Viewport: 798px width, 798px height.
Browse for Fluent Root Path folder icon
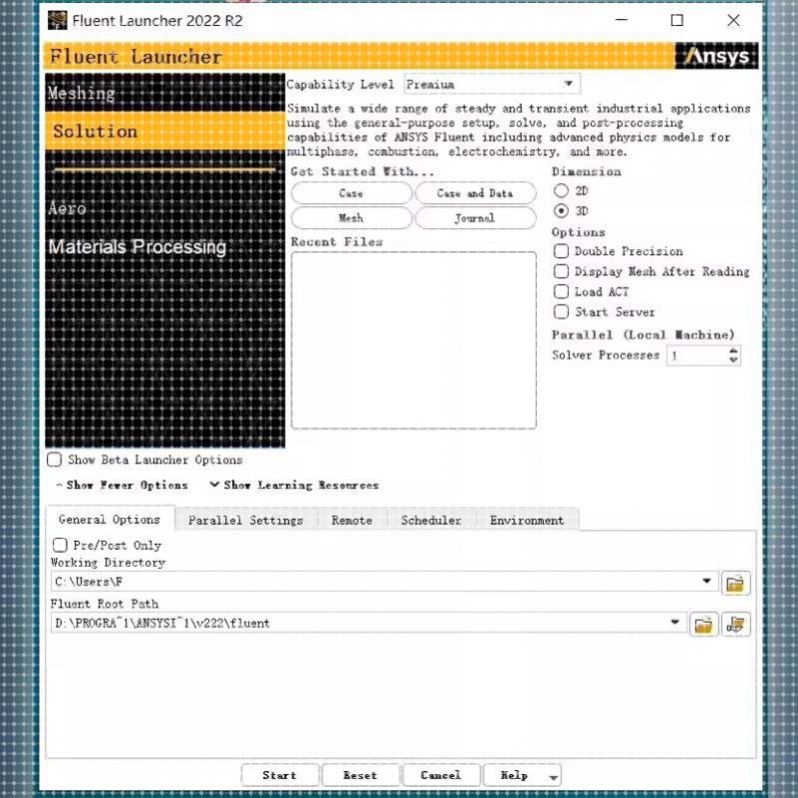pos(703,624)
